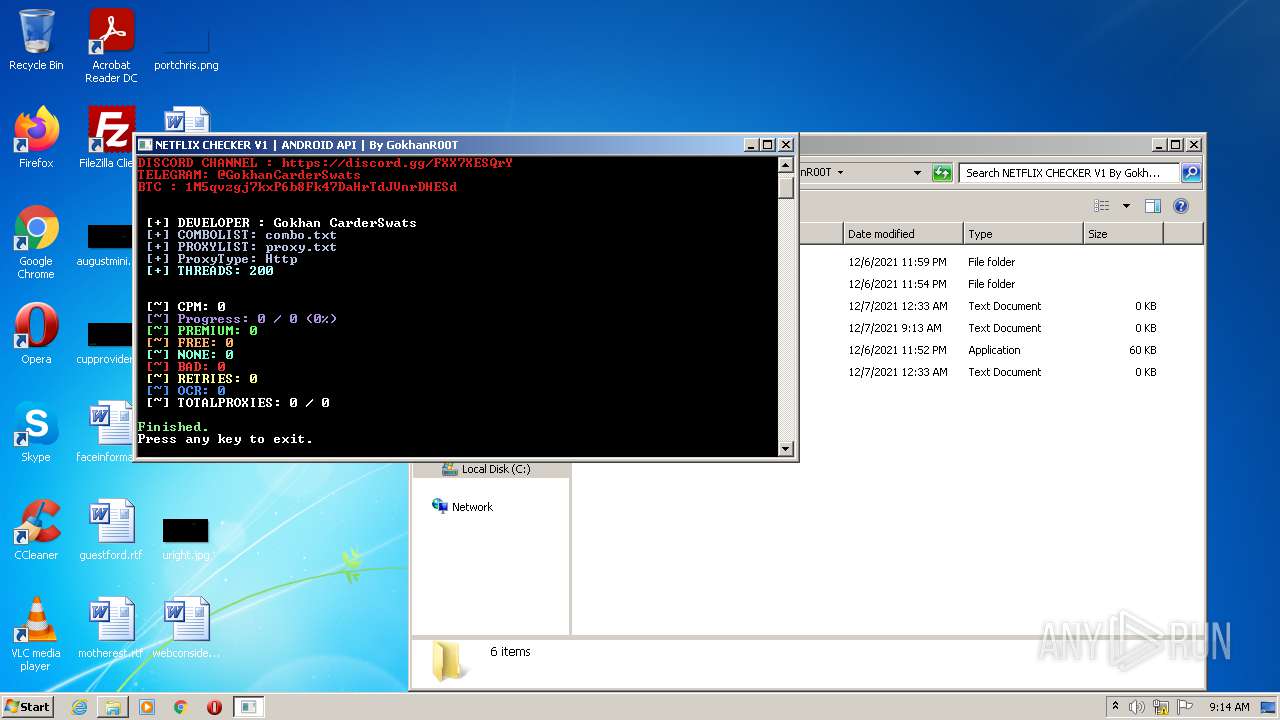The height and width of the screenshot is (720, 1280).
Task: Open the address bar history dropdown
Action: (x=917, y=173)
